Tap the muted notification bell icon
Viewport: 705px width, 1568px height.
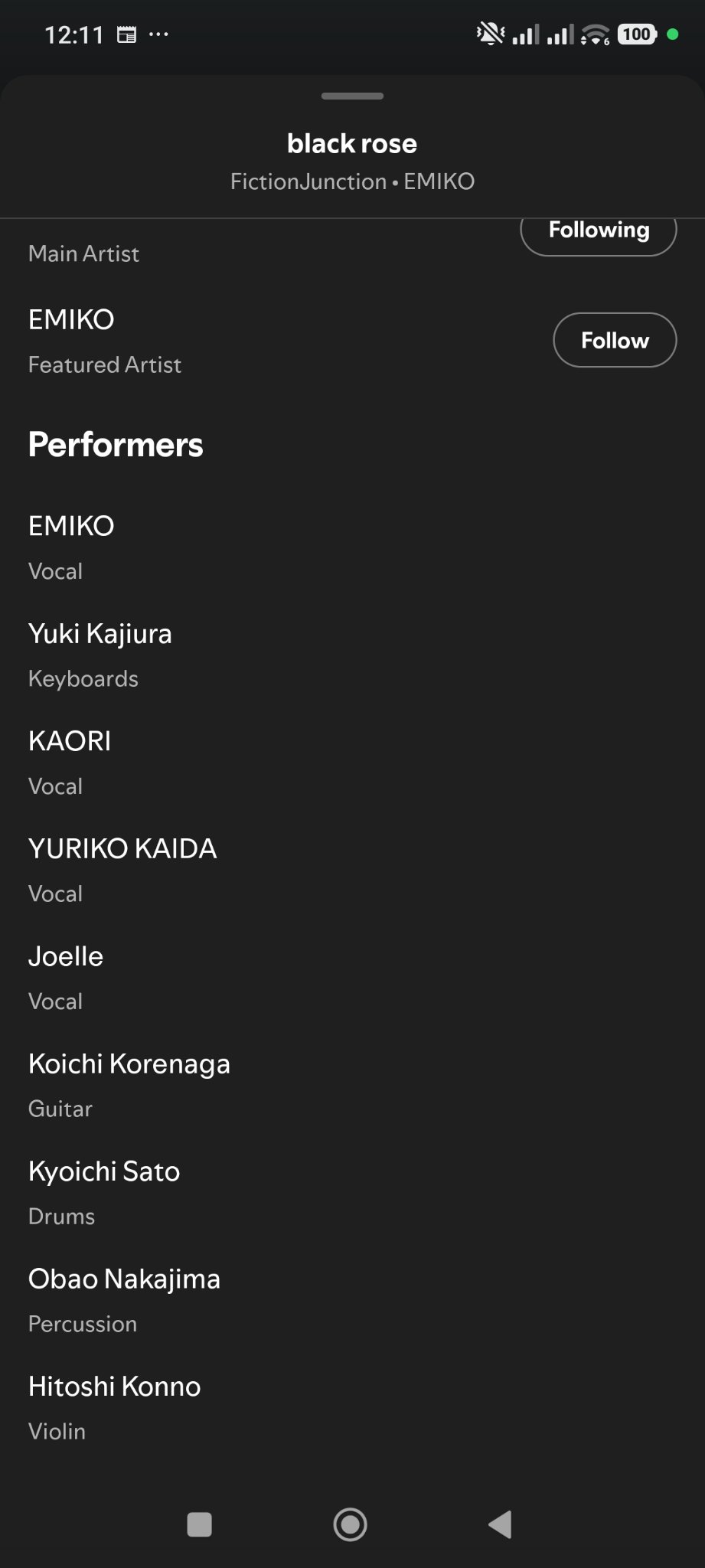coord(490,34)
